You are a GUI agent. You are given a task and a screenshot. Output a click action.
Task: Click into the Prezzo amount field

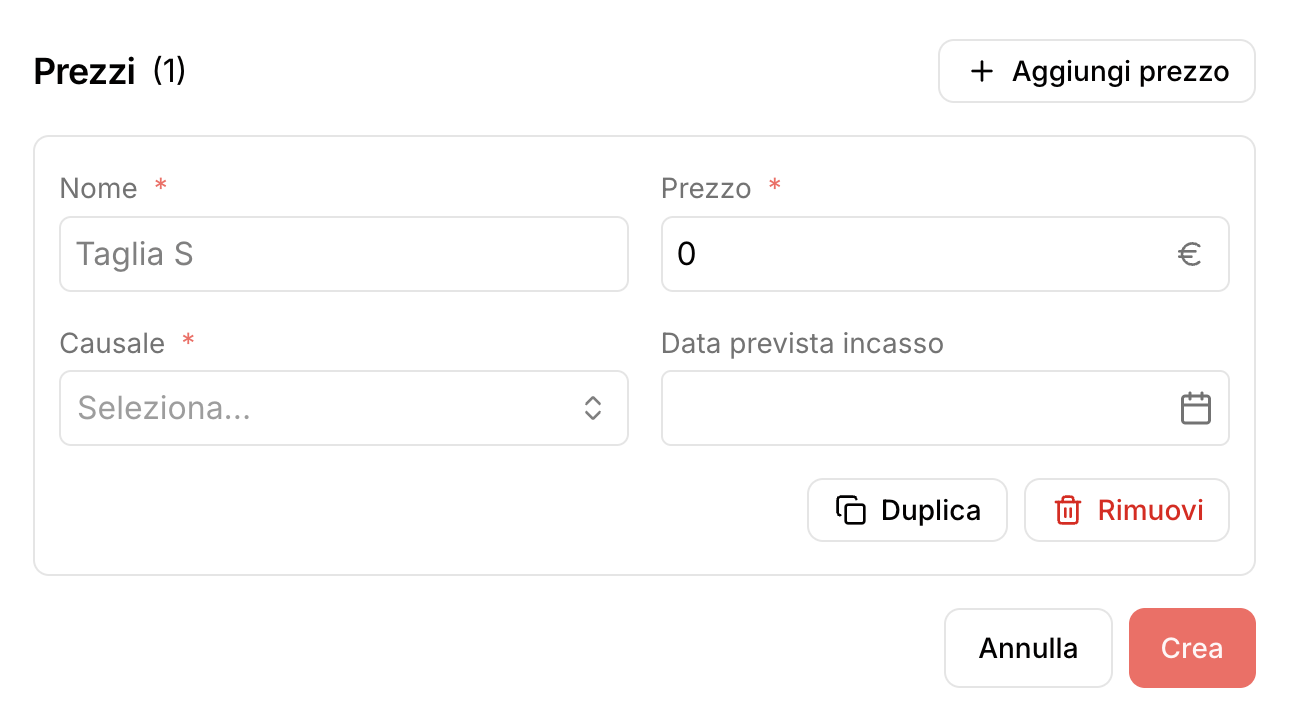click(945, 254)
